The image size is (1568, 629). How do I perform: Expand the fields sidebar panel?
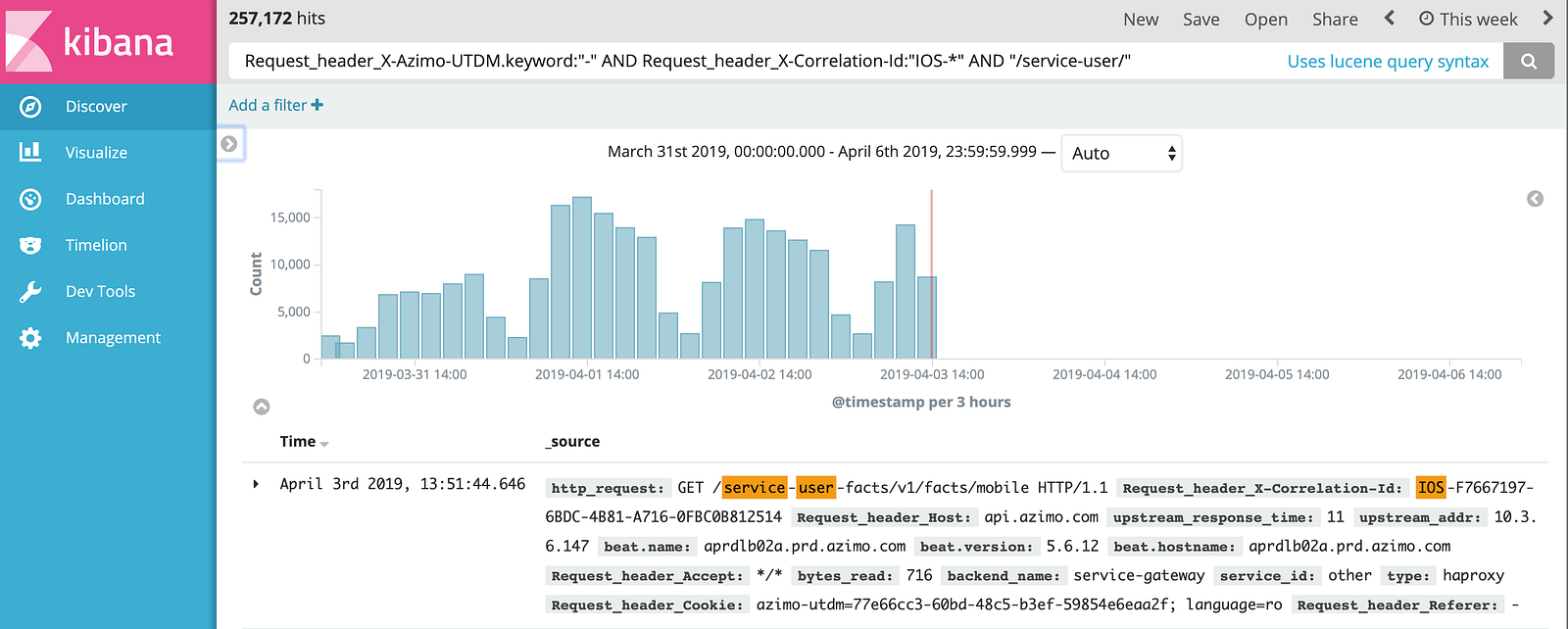point(229,144)
